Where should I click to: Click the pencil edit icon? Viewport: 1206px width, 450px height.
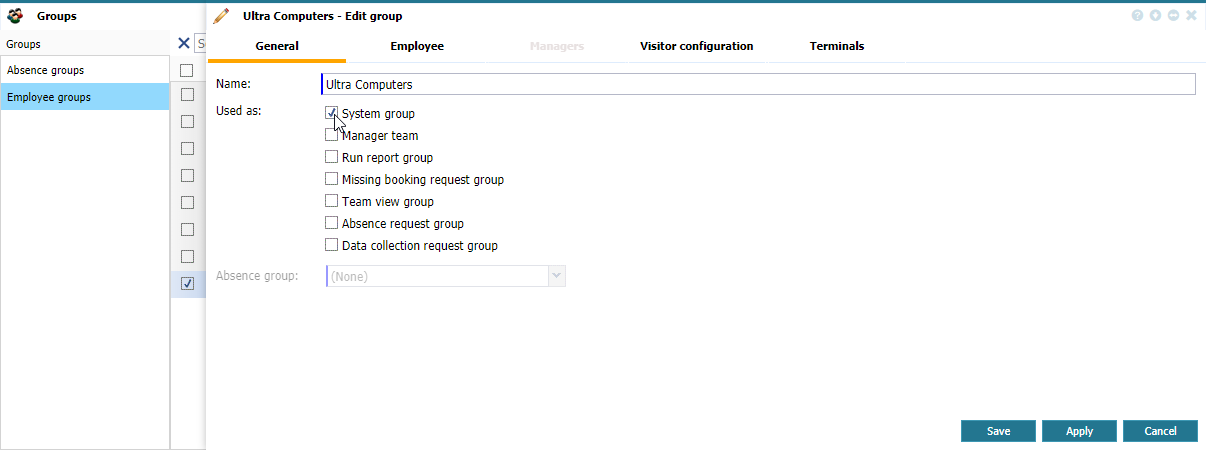(x=222, y=16)
